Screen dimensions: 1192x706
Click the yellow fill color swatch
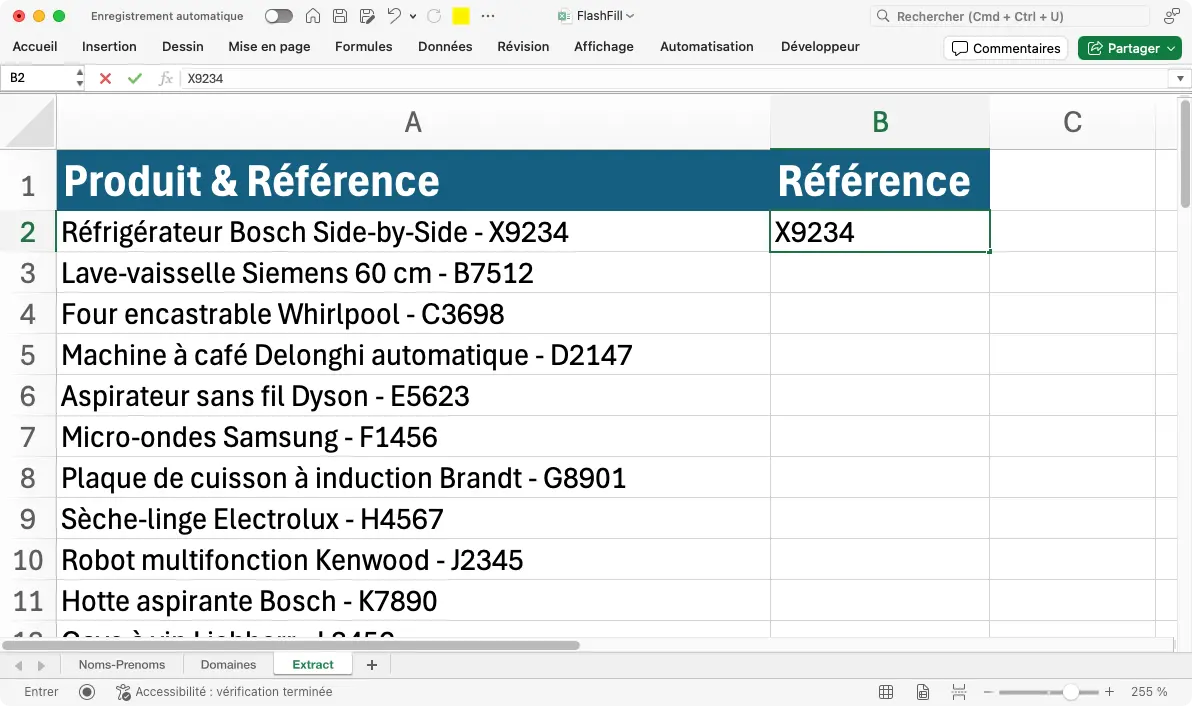point(461,16)
